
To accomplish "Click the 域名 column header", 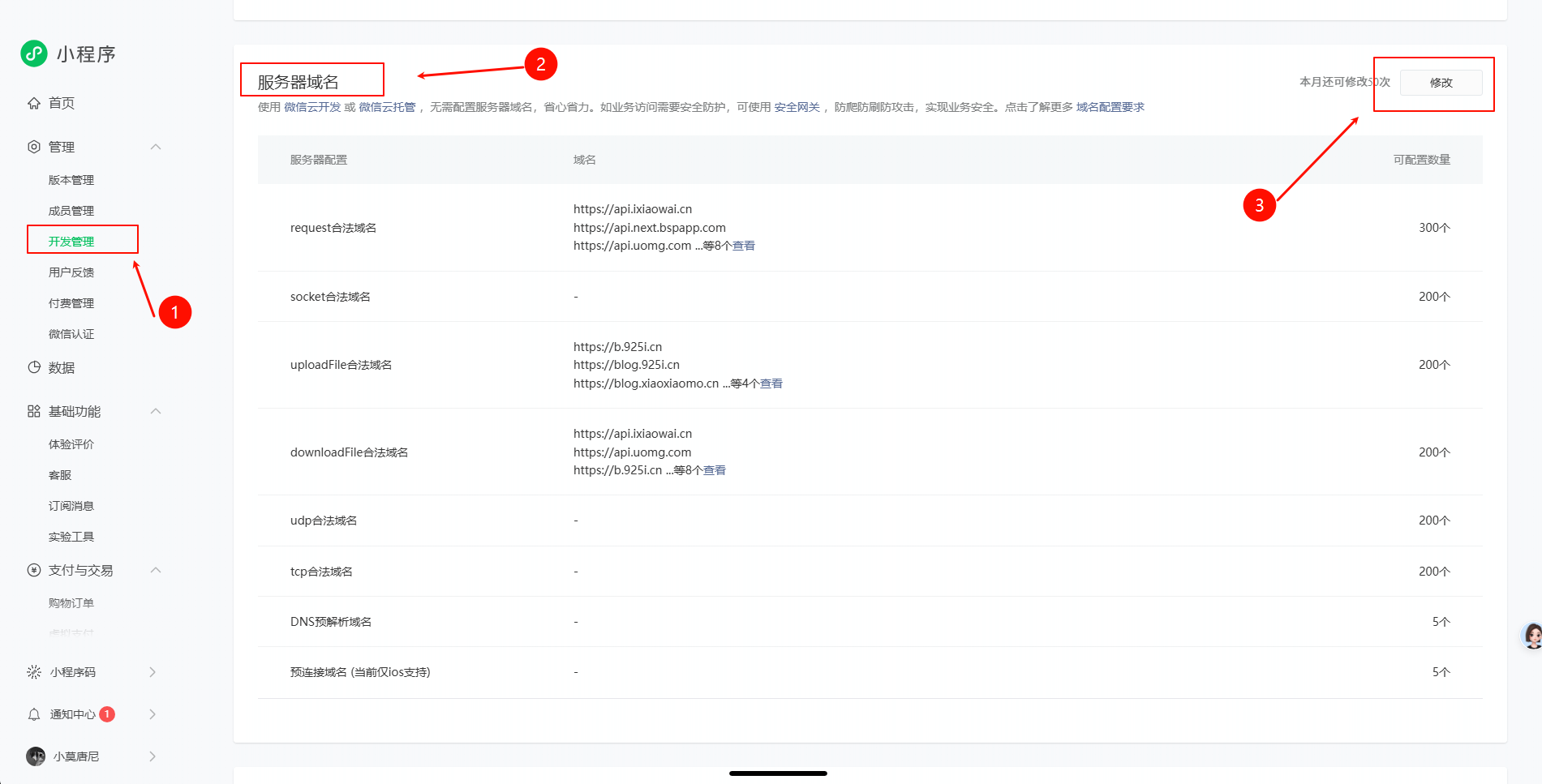I will 585,160.
